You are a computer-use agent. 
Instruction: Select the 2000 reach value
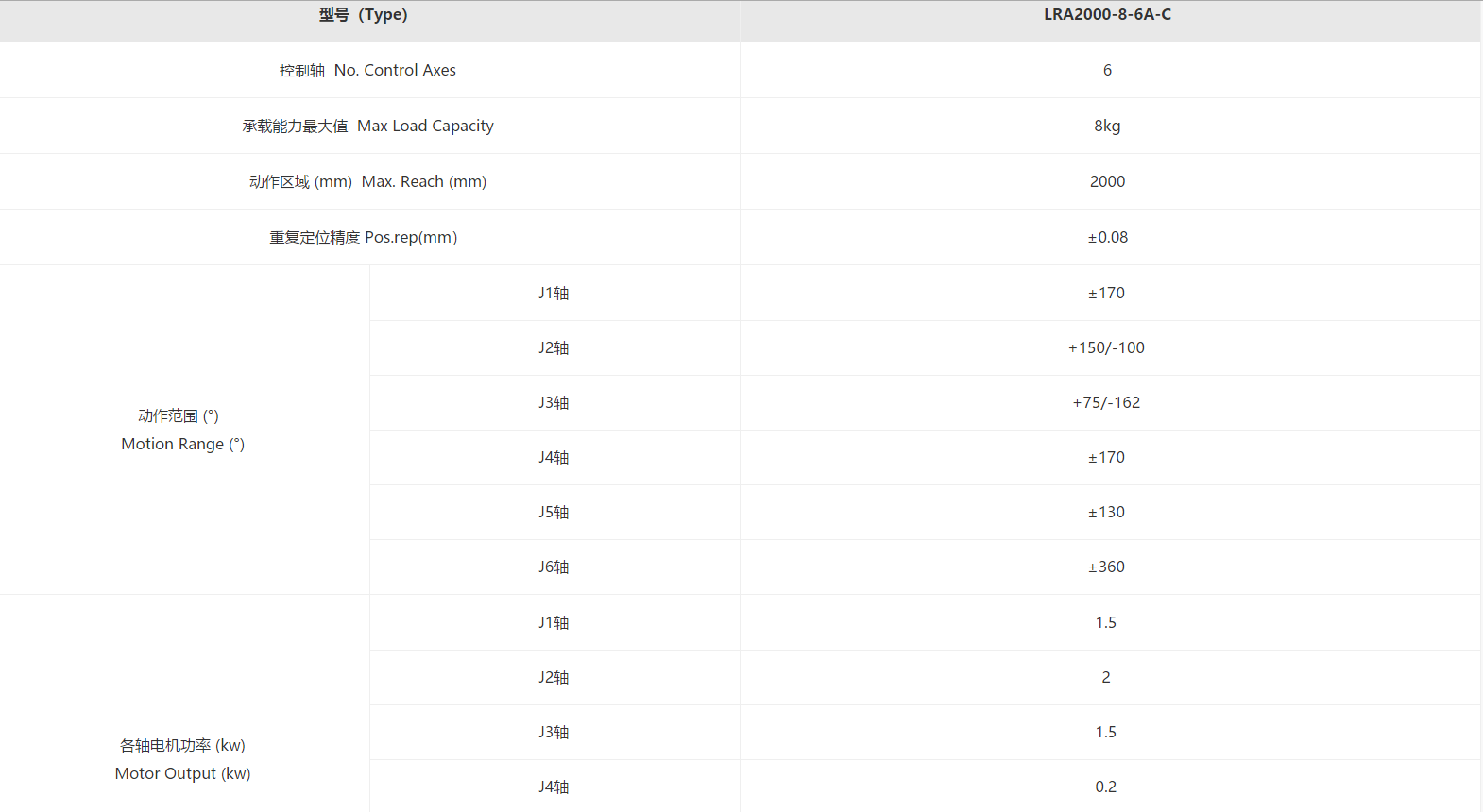click(1107, 182)
